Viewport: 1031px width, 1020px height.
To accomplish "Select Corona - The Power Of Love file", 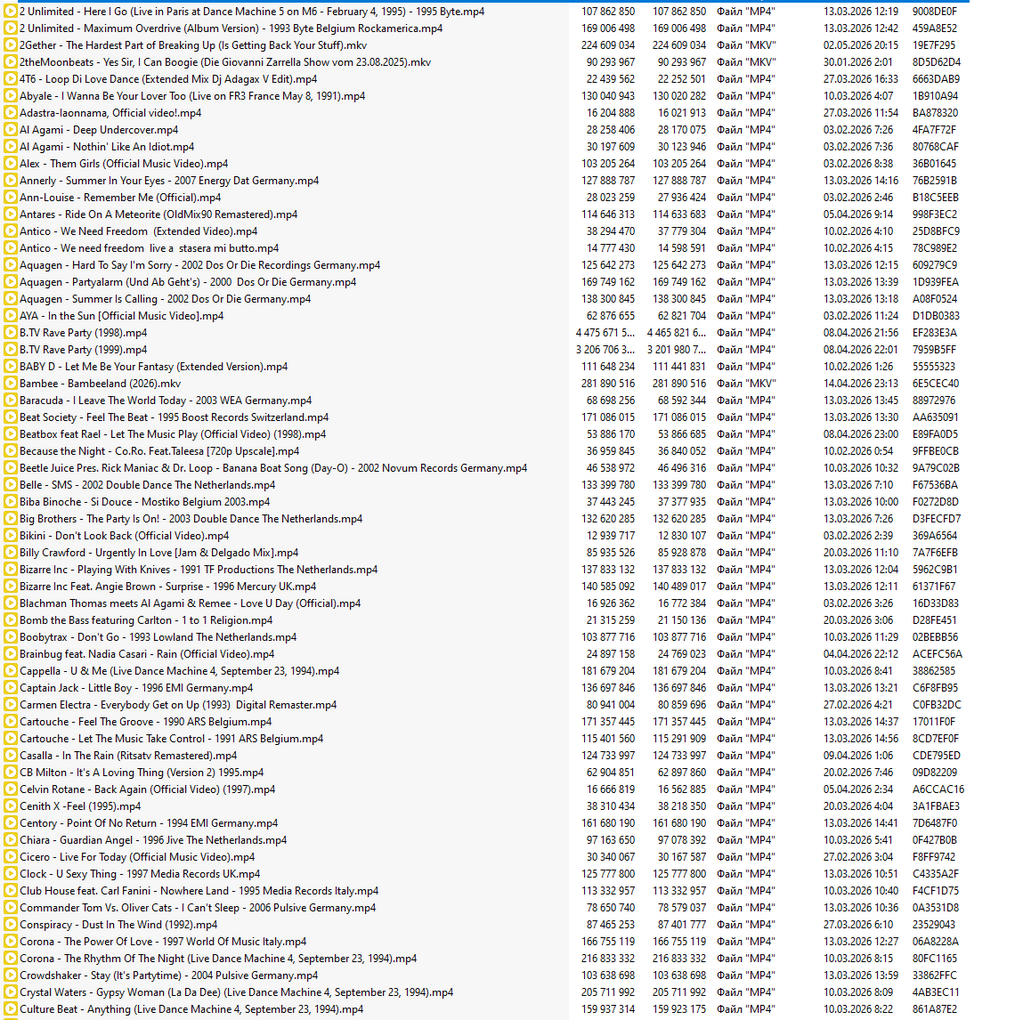I will point(162,942).
